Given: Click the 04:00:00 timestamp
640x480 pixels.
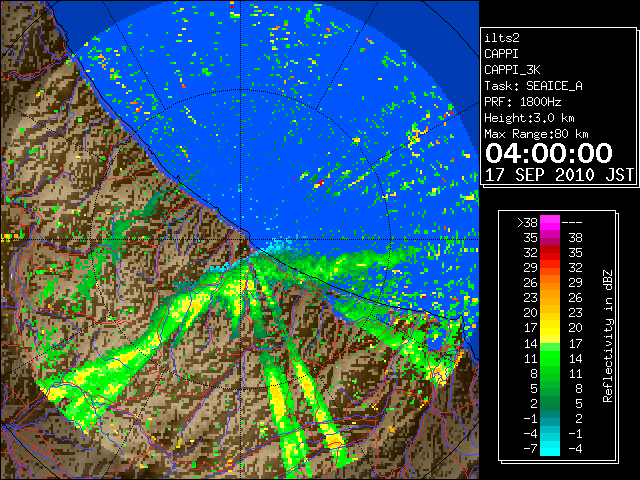Looking at the screenshot, I should click(x=549, y=153).
